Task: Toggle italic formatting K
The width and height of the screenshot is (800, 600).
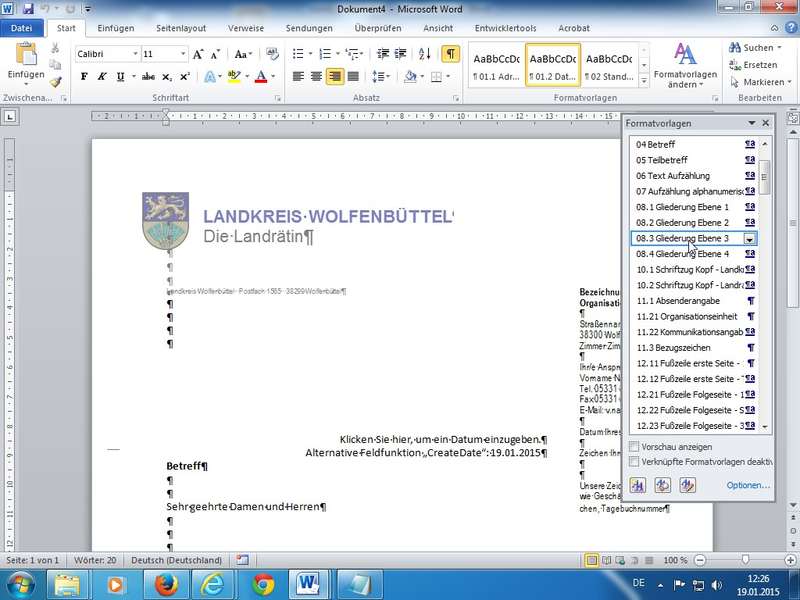Action: click(x=102, y=77)
